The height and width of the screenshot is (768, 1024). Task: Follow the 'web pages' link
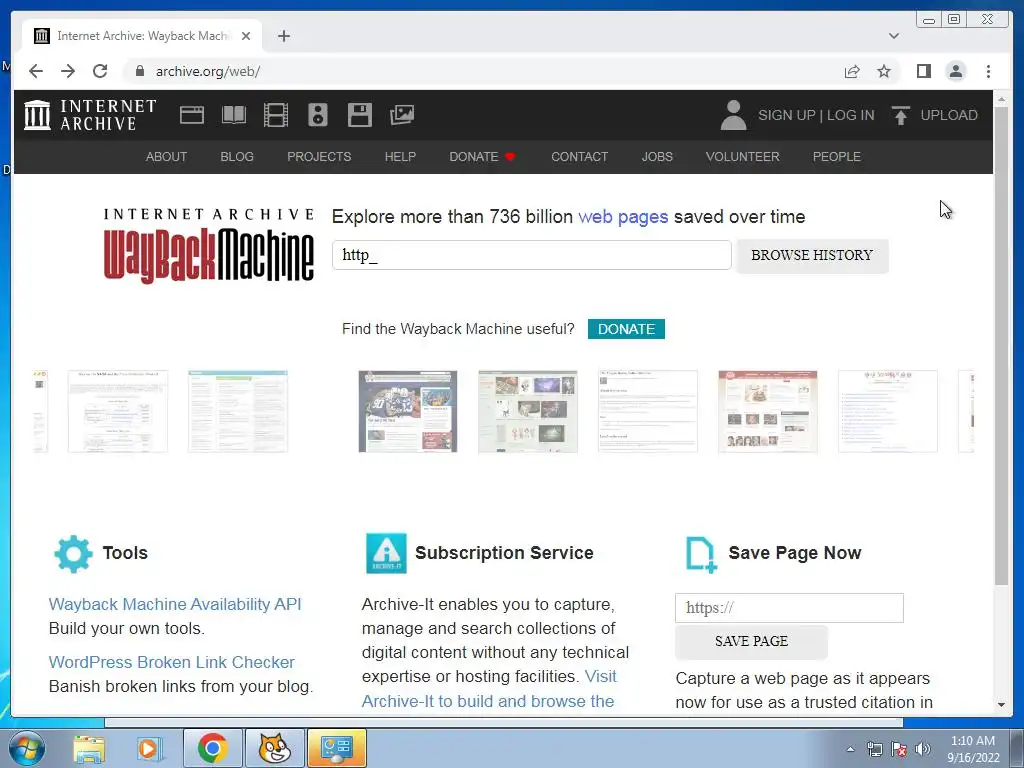tap(623, 217)
